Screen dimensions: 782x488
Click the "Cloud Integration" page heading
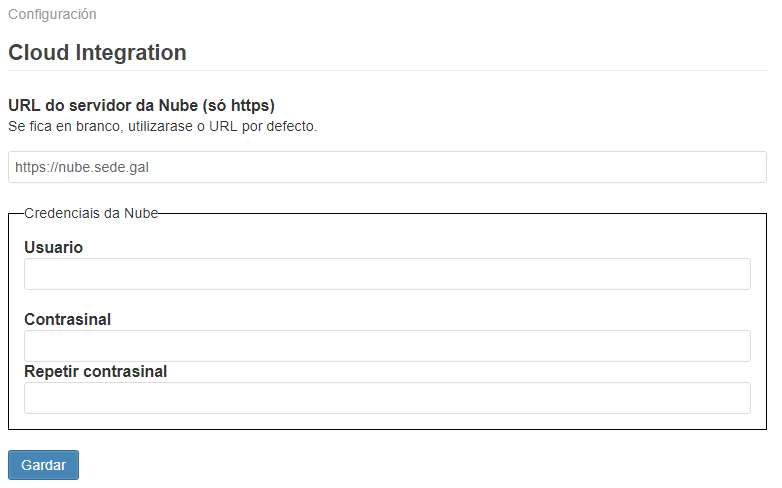click(x=97, y=52)
